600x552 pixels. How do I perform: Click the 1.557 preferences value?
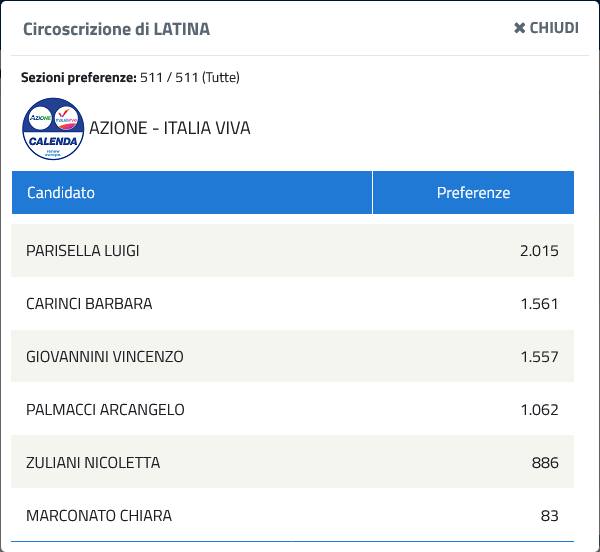[539, 357]
